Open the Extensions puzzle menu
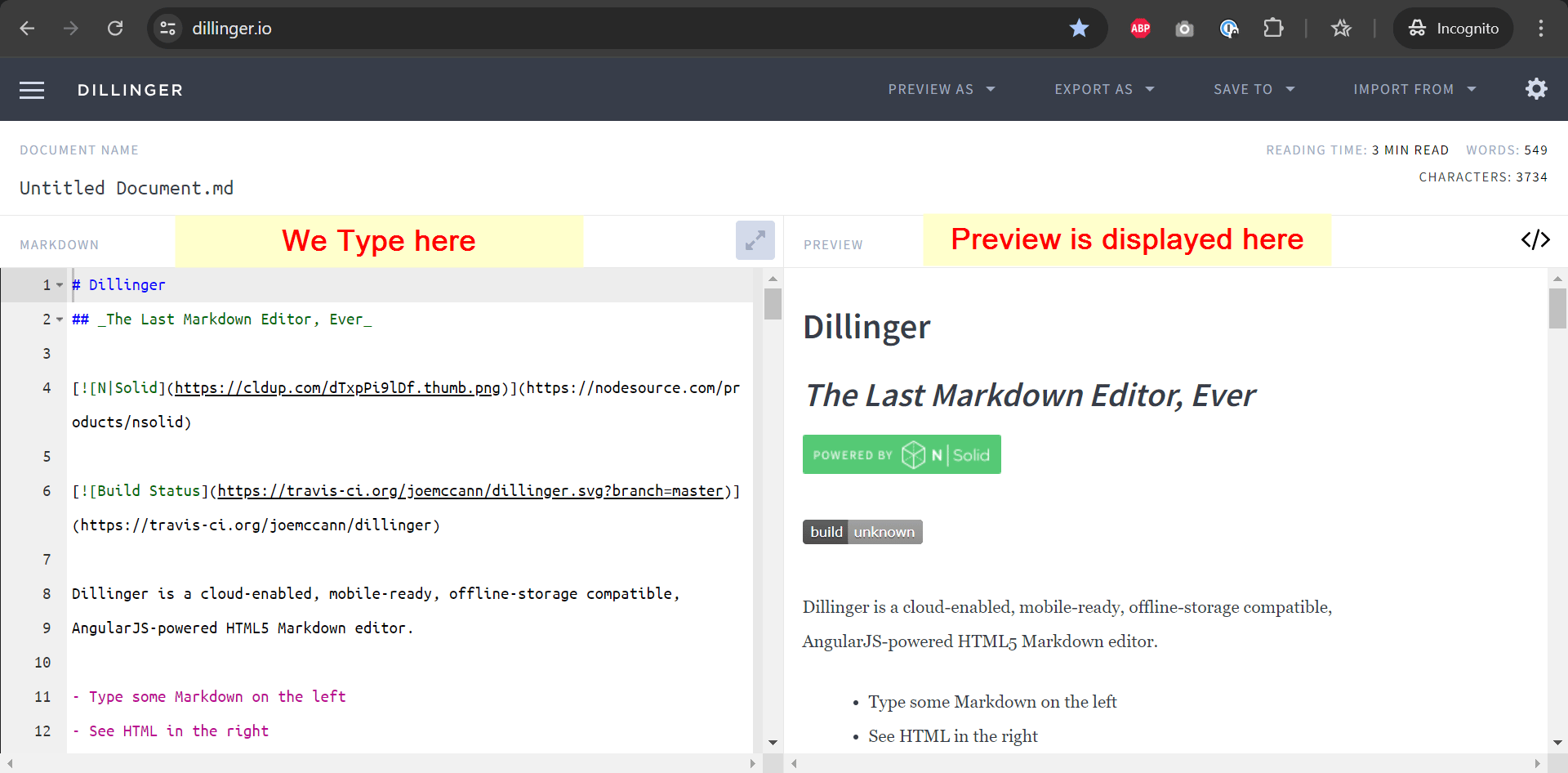 1273,29
